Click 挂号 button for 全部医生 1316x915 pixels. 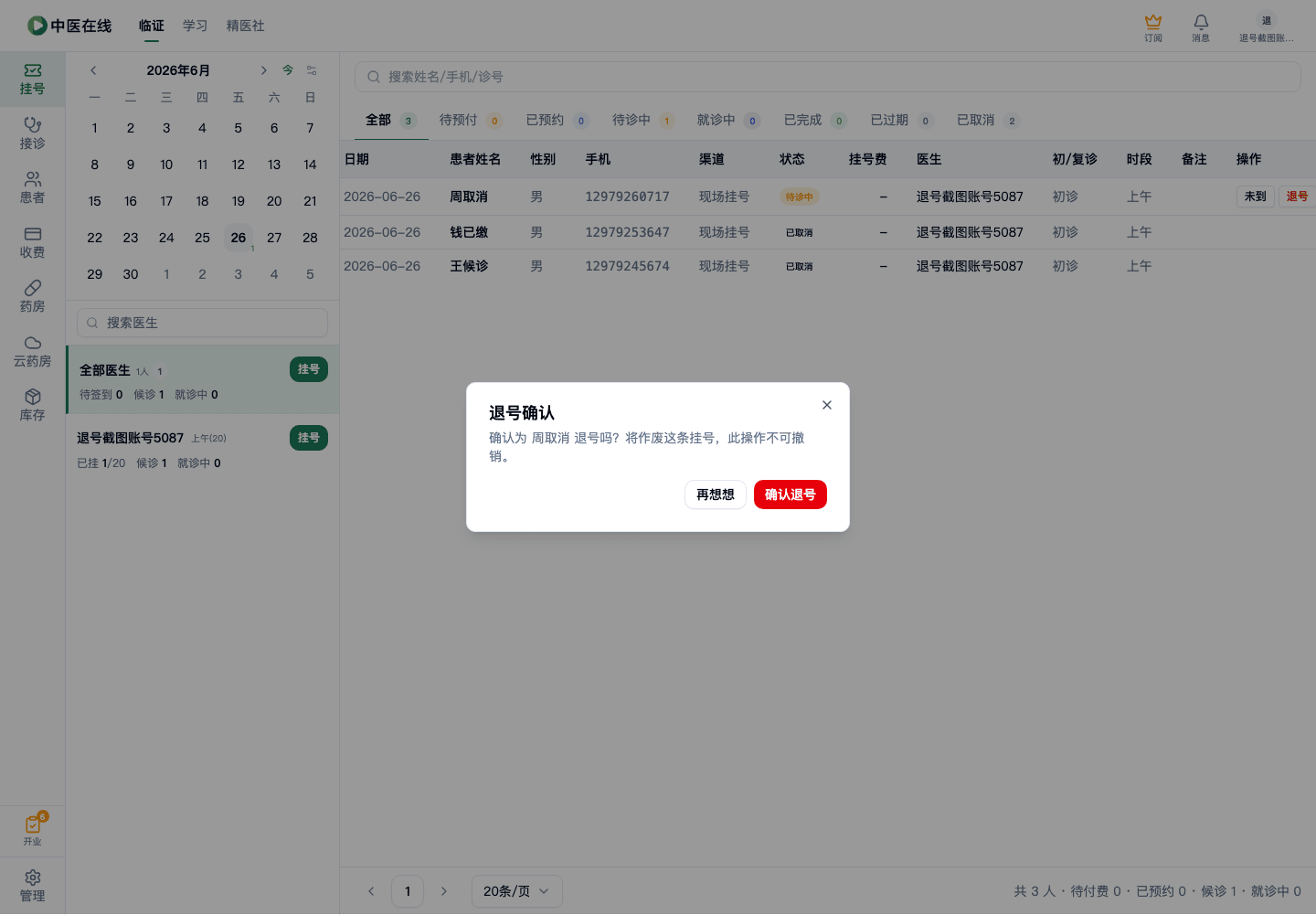[x=309, y=369]
